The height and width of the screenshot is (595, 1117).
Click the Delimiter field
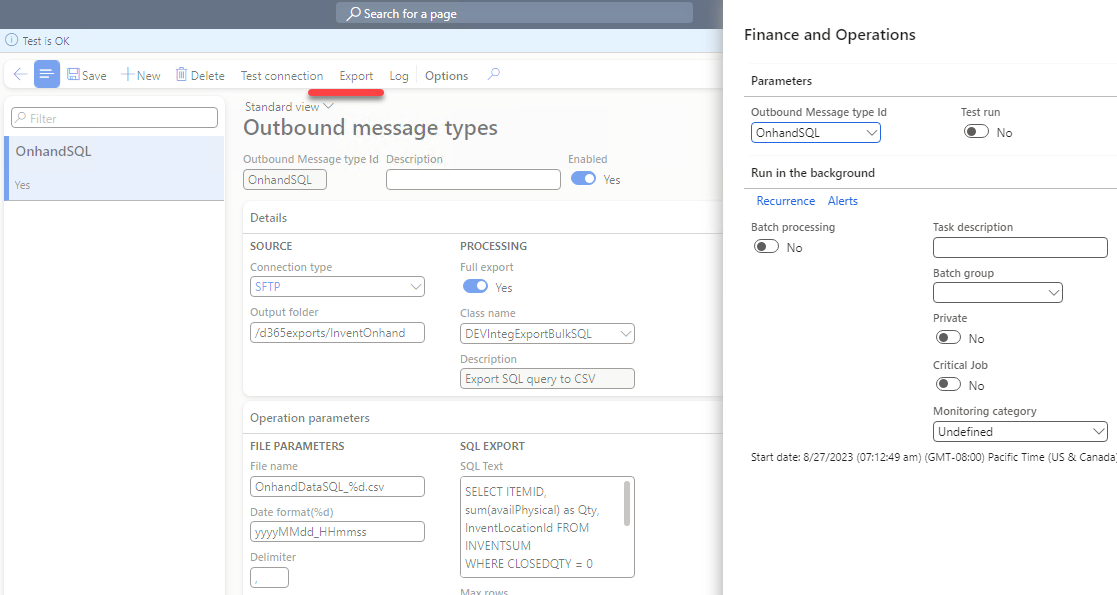pyautogui.click(x=269, y=577)
